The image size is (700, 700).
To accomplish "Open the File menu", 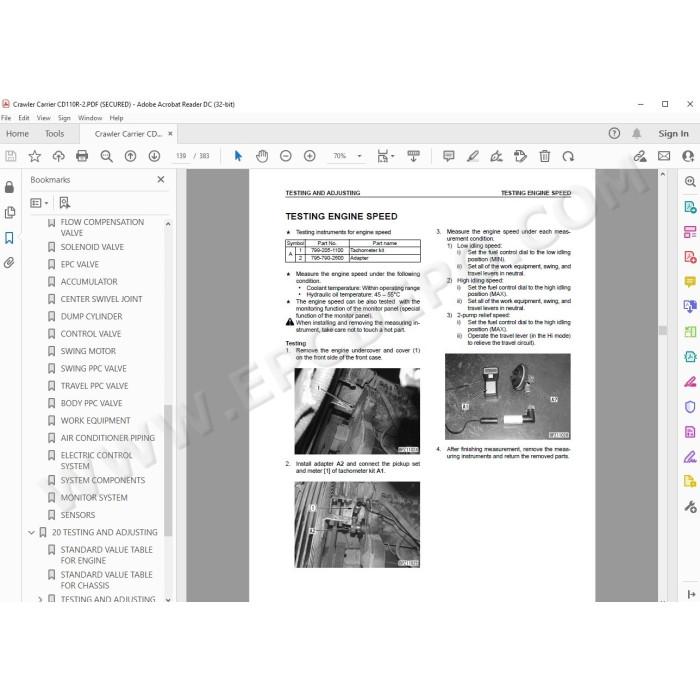I will (x=6, y=118).
